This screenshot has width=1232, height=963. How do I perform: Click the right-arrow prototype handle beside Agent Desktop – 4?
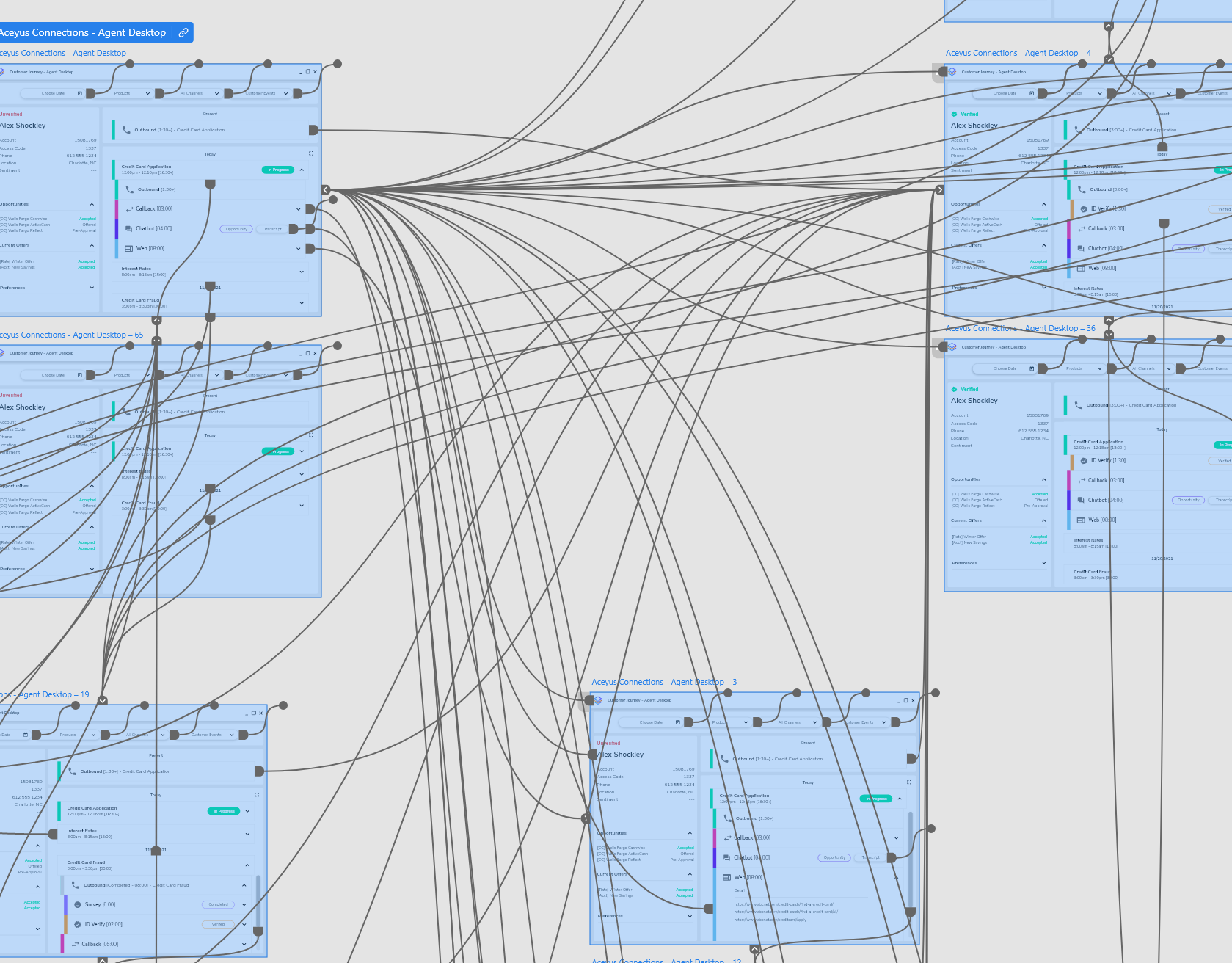click(x=939, y=190)
